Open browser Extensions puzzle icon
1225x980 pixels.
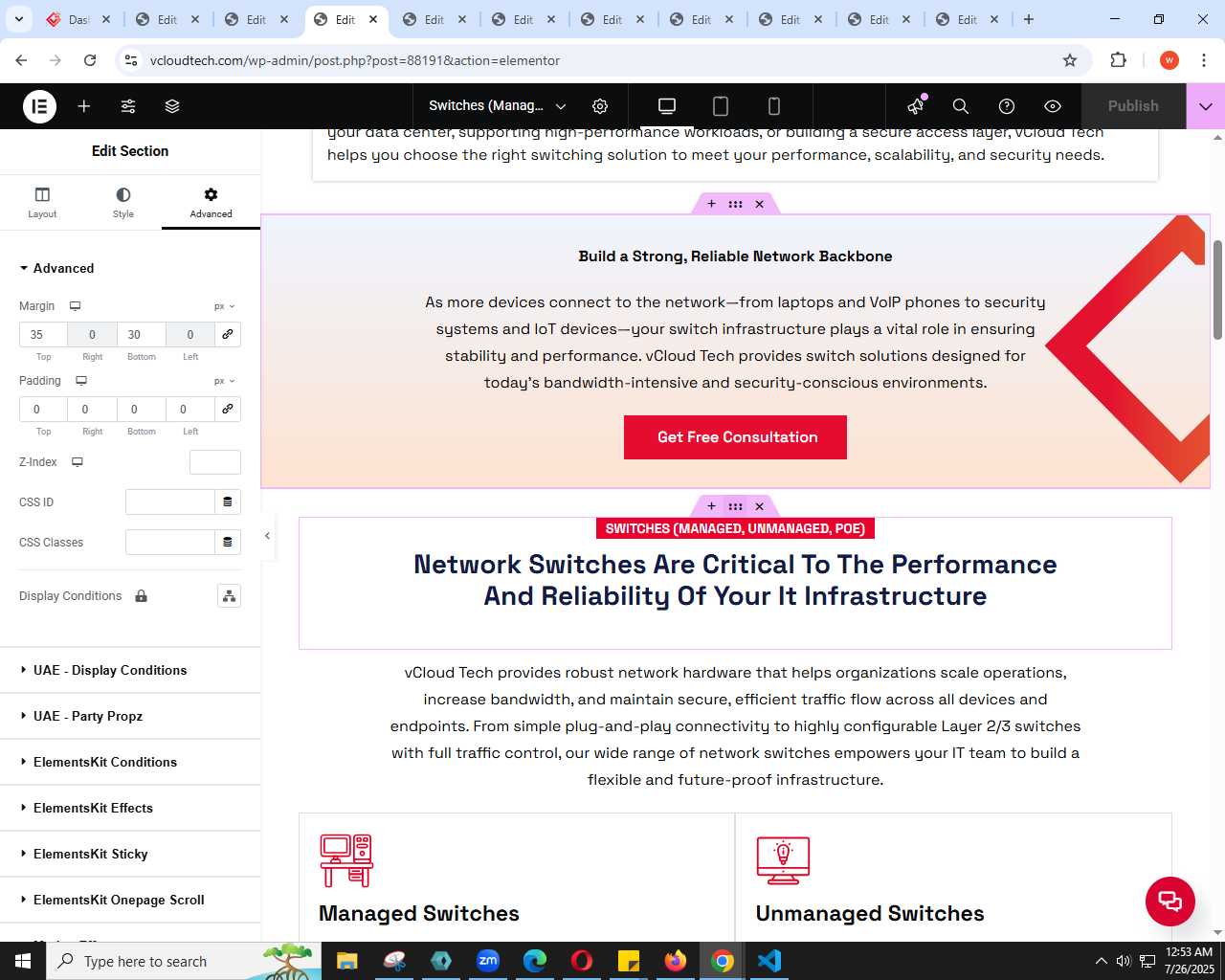pos(1118,60)
